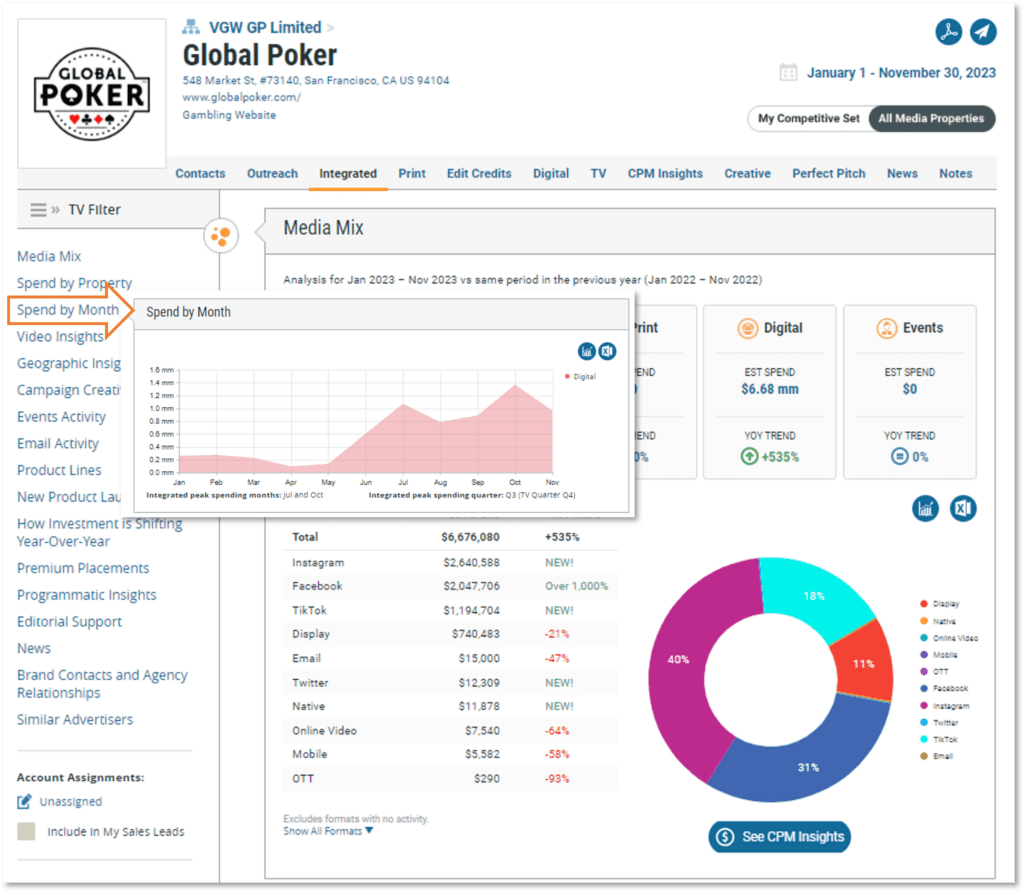Click the Display legend red swatch
This screenshot has height=892, width=1024.
point(923,603)
